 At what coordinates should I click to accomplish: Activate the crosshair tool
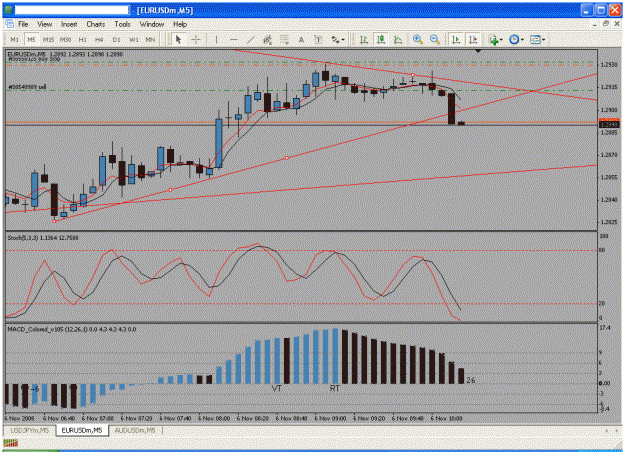click(196, 39)
